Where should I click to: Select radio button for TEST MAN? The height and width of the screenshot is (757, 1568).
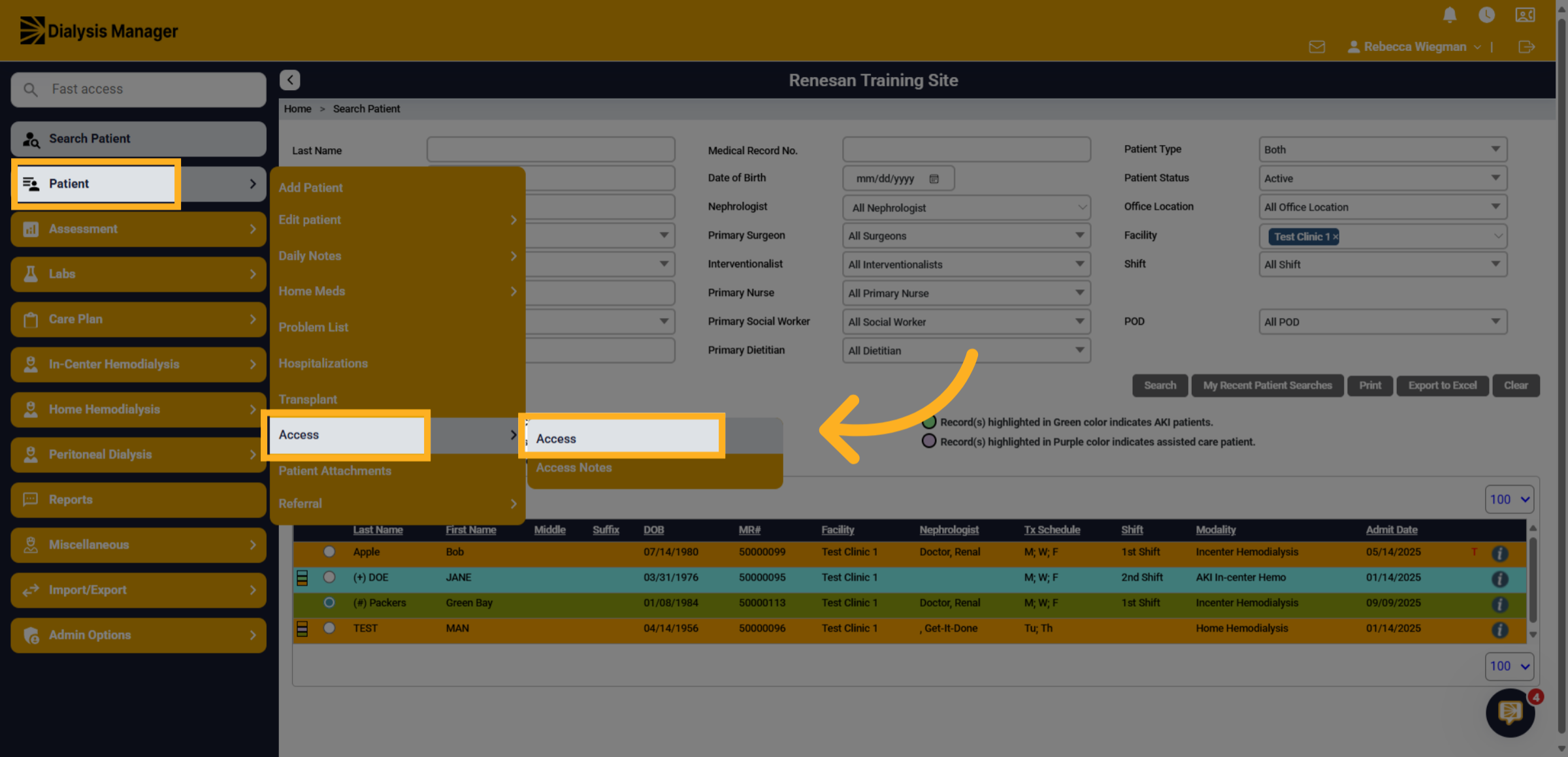click(329, 628)
